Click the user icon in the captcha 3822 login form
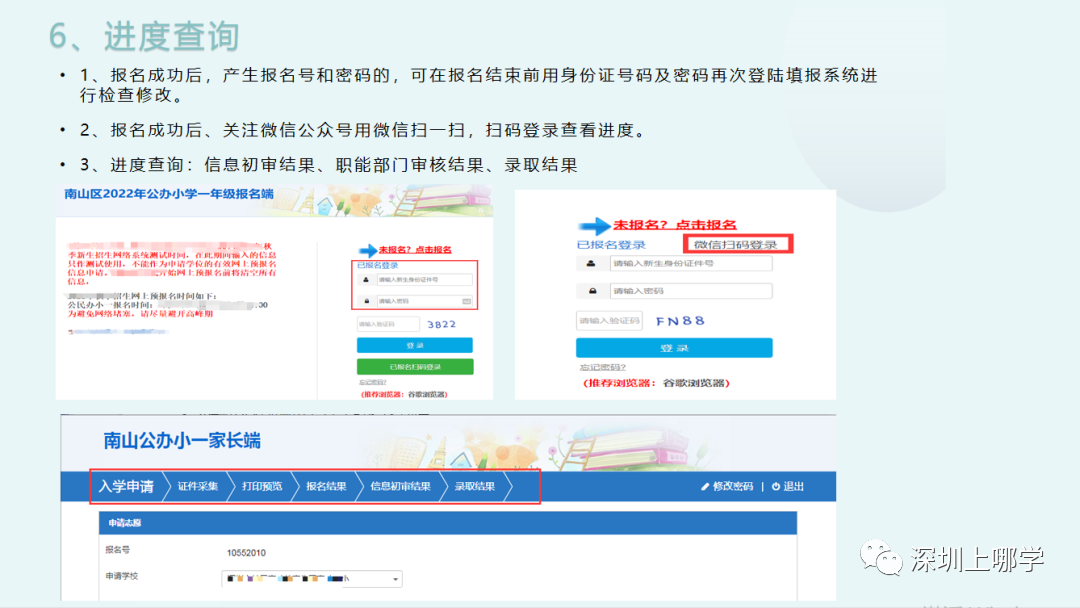The image size is (1080, 608). 366,280
